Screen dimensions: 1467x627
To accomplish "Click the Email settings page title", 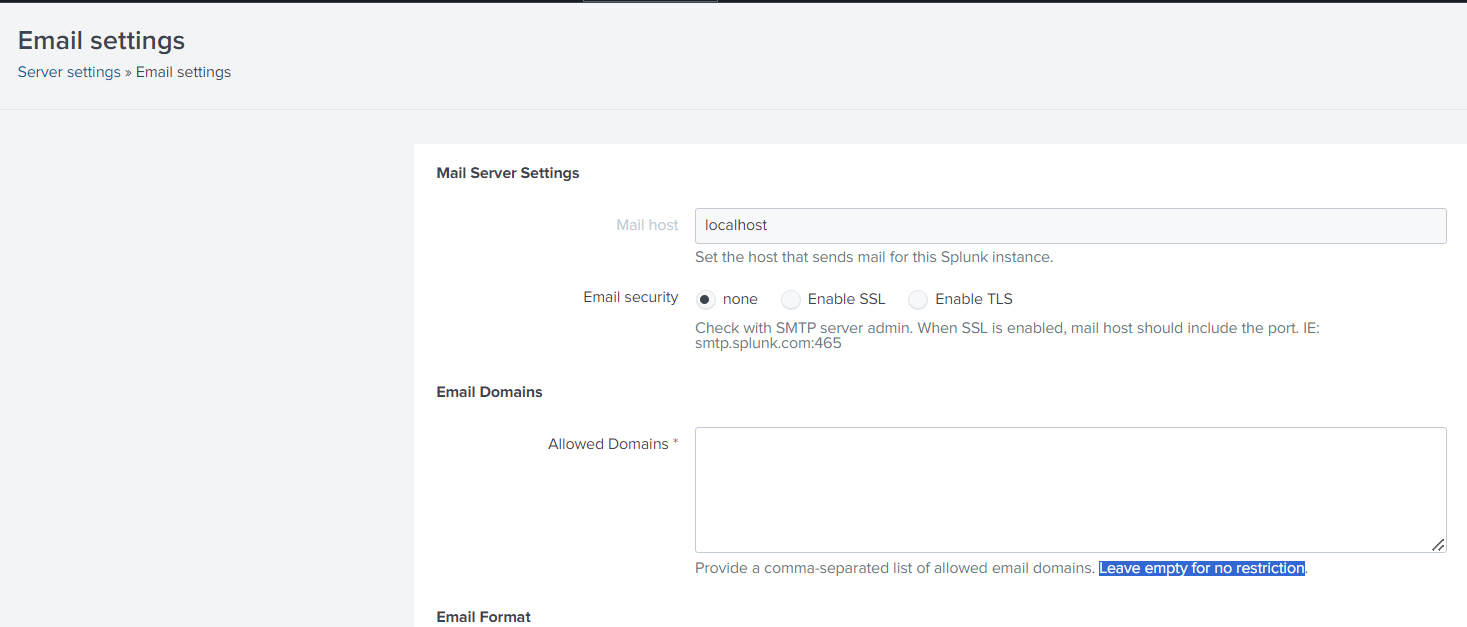I will [101, 40].
